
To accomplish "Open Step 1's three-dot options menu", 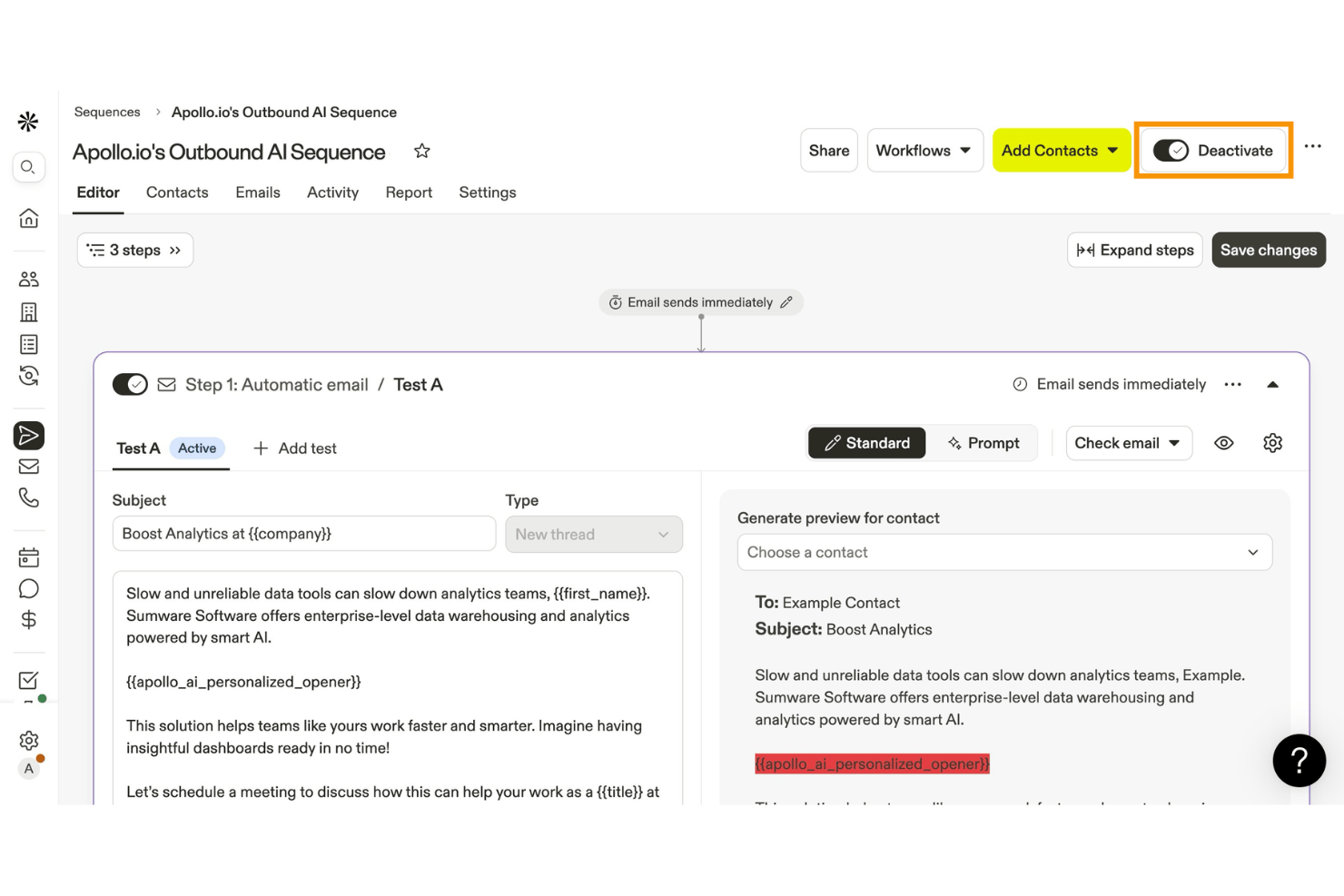I will point(1232,385).
